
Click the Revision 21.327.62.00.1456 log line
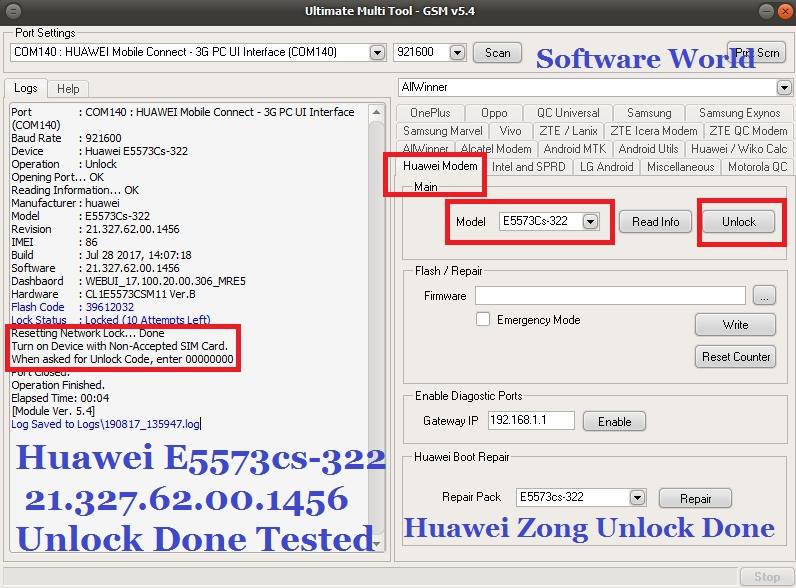[x=95, y=229]
